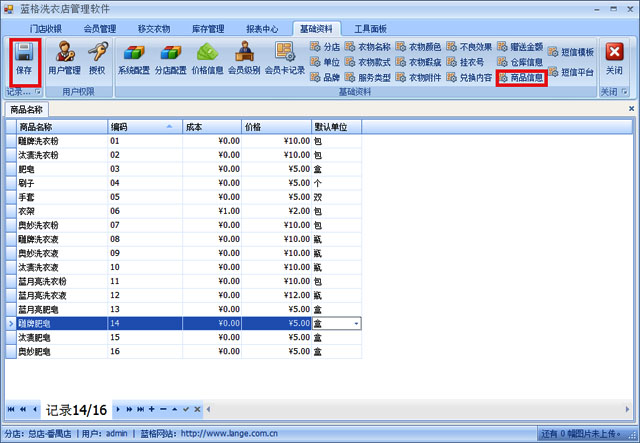Add a new record with the plus button
The width and height of the screenshot is (640, 443).
point(152,409)
